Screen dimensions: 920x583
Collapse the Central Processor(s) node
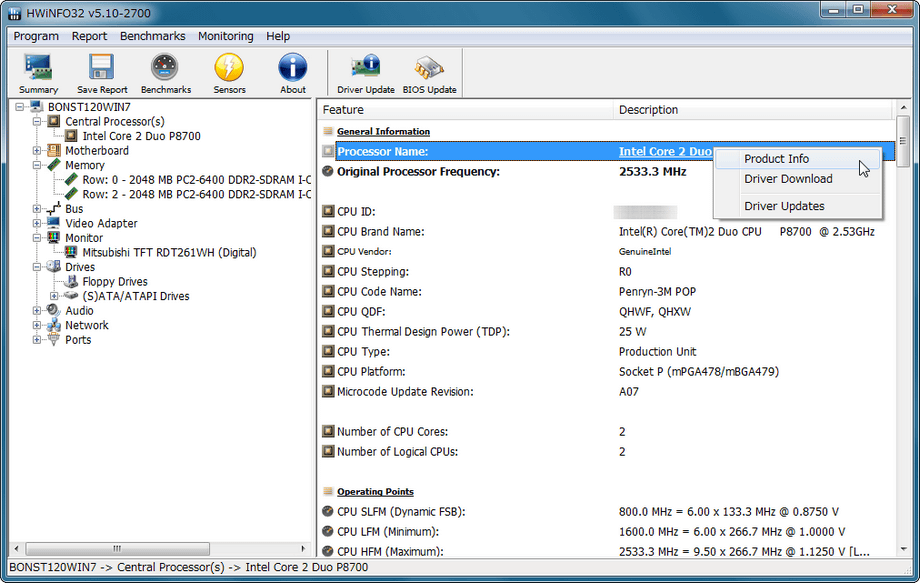[x=37, y=121]
